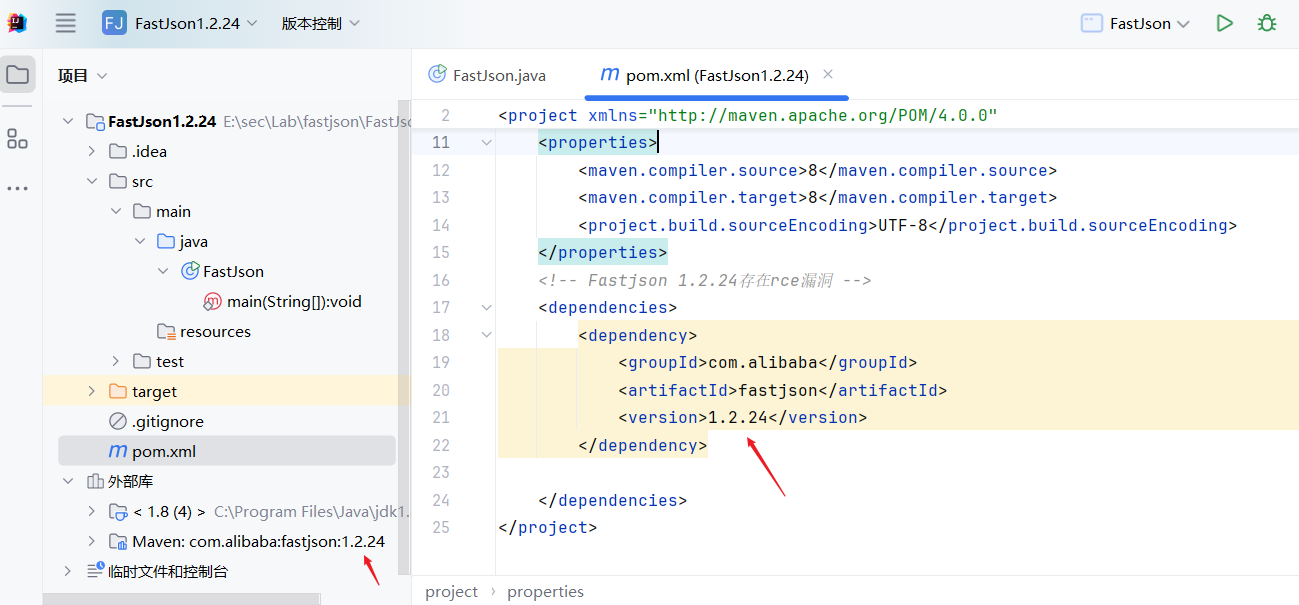Click the IntelliJ IDEA logo icon
Screen dimensions: 1299x605
click(17, 23)
